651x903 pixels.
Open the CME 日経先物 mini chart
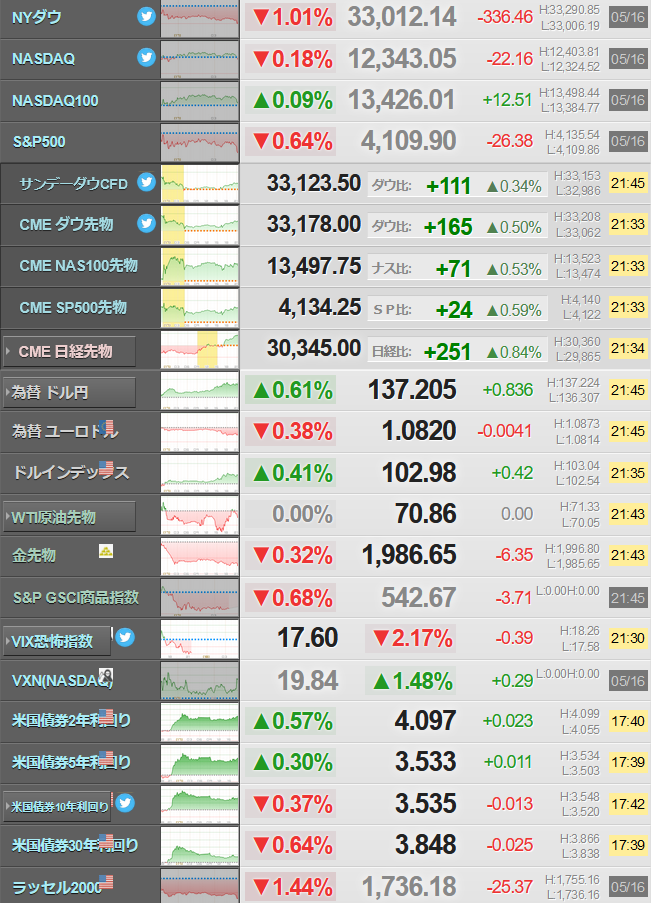tap(199, 350)
